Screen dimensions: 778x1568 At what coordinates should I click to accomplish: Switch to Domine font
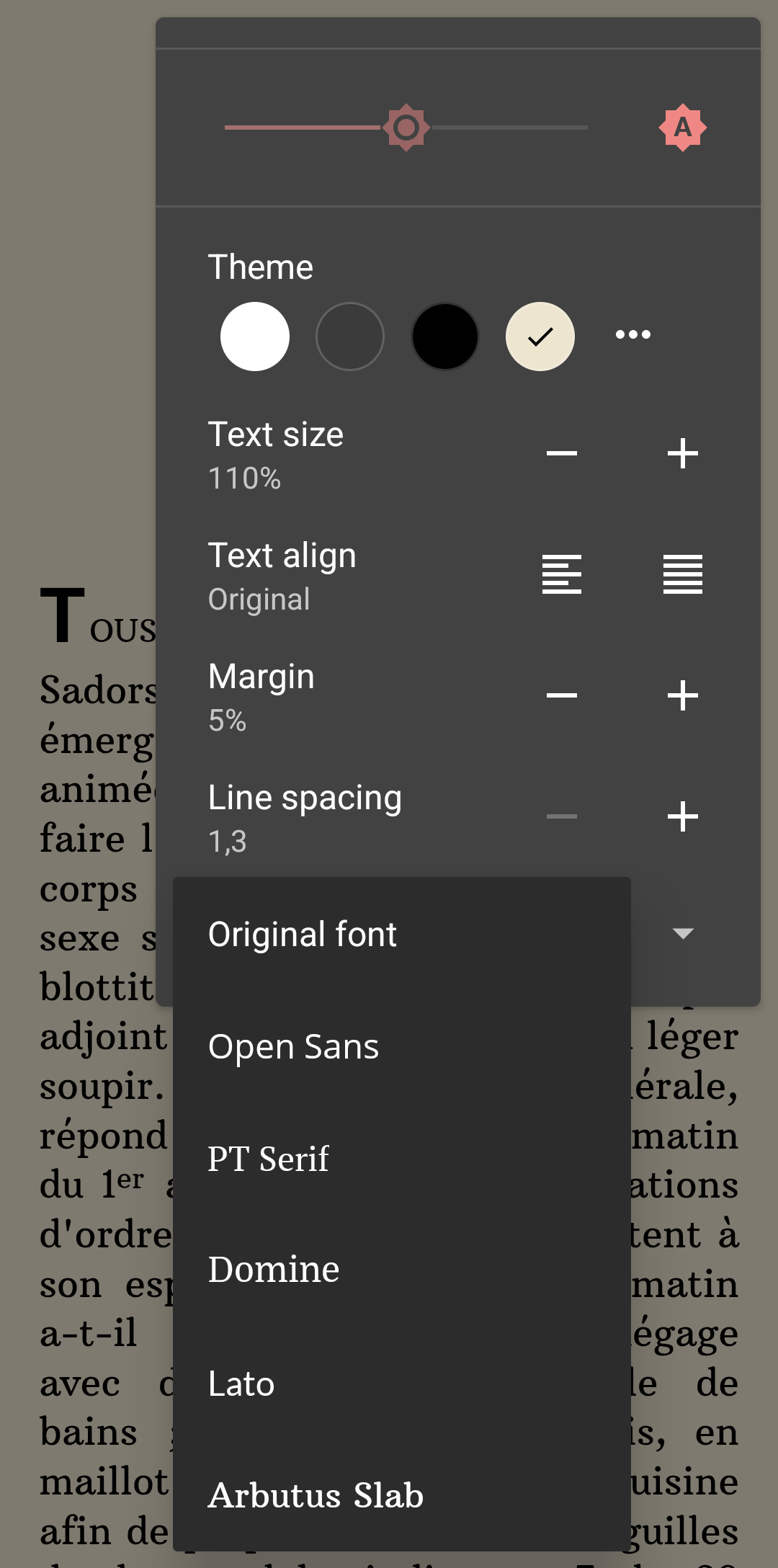pyautogui.click(x=274, y=1270)
